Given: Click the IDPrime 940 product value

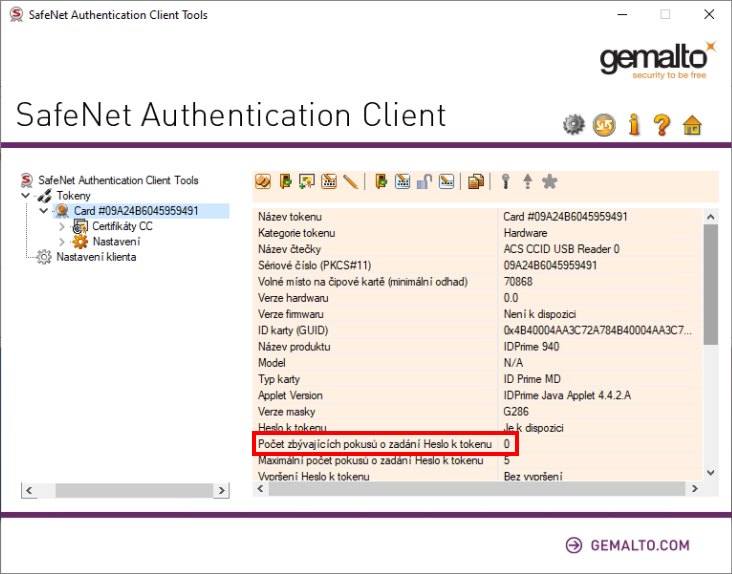Looking at the screenshot, I should 531,347.
